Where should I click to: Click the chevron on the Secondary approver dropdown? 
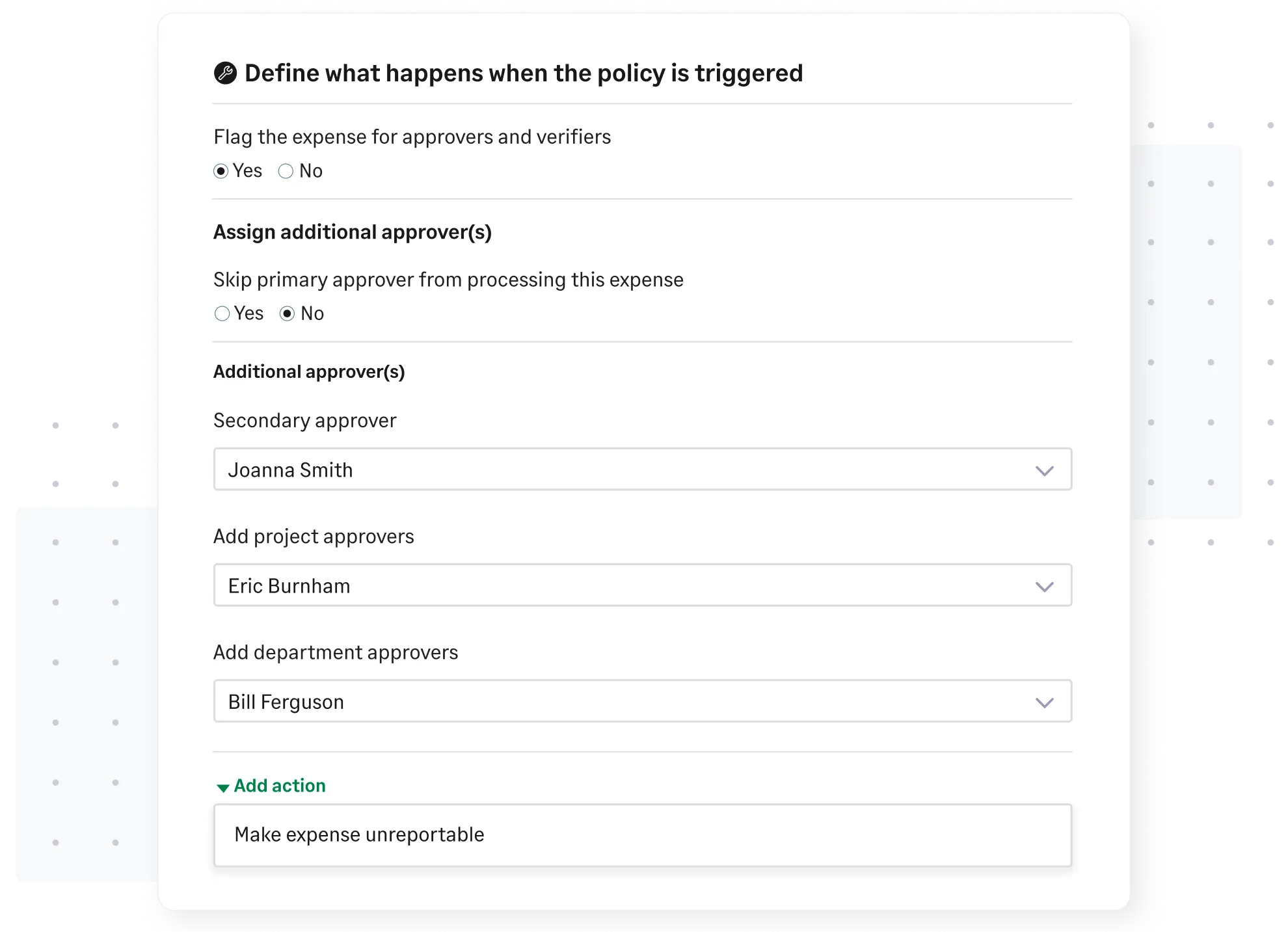(x=1045, y=469)
